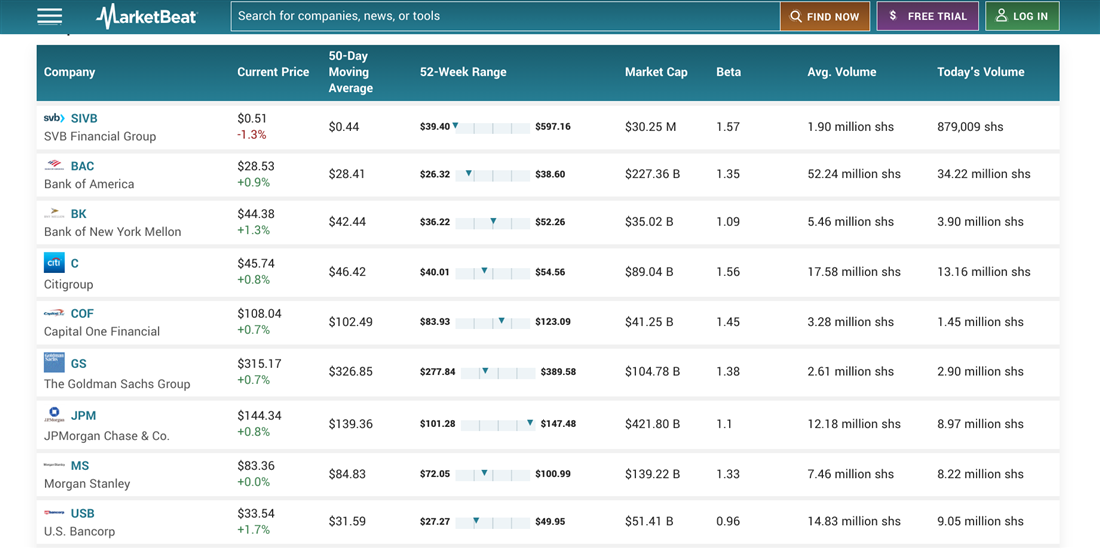Image resolution: width=1100 pixels, height=549 pixels.
Task: Click the JPMorgan logo icon
Action: click(x=54, y=415)
